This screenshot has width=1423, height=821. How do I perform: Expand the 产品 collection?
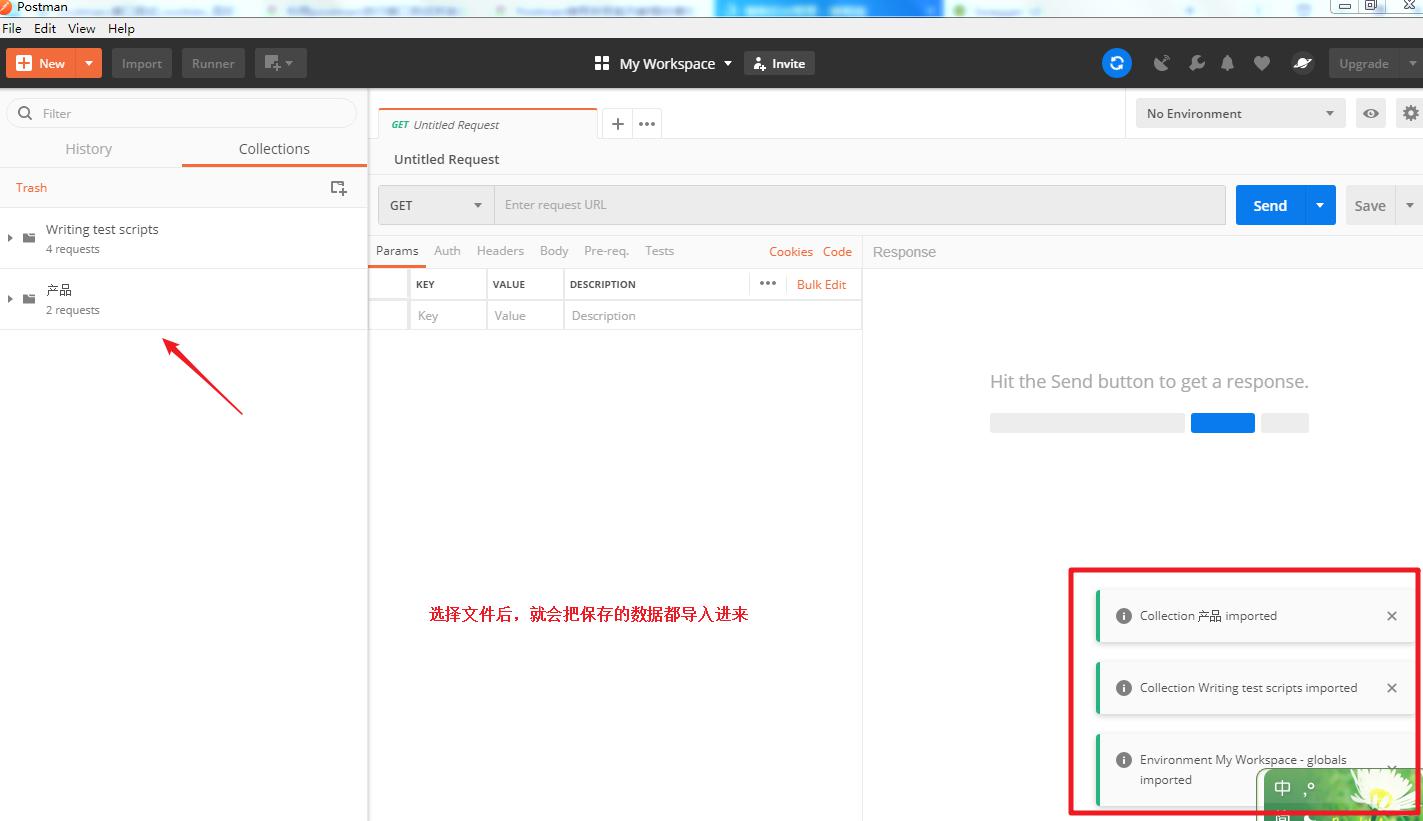pyautogui.click(x=10, y=299)
